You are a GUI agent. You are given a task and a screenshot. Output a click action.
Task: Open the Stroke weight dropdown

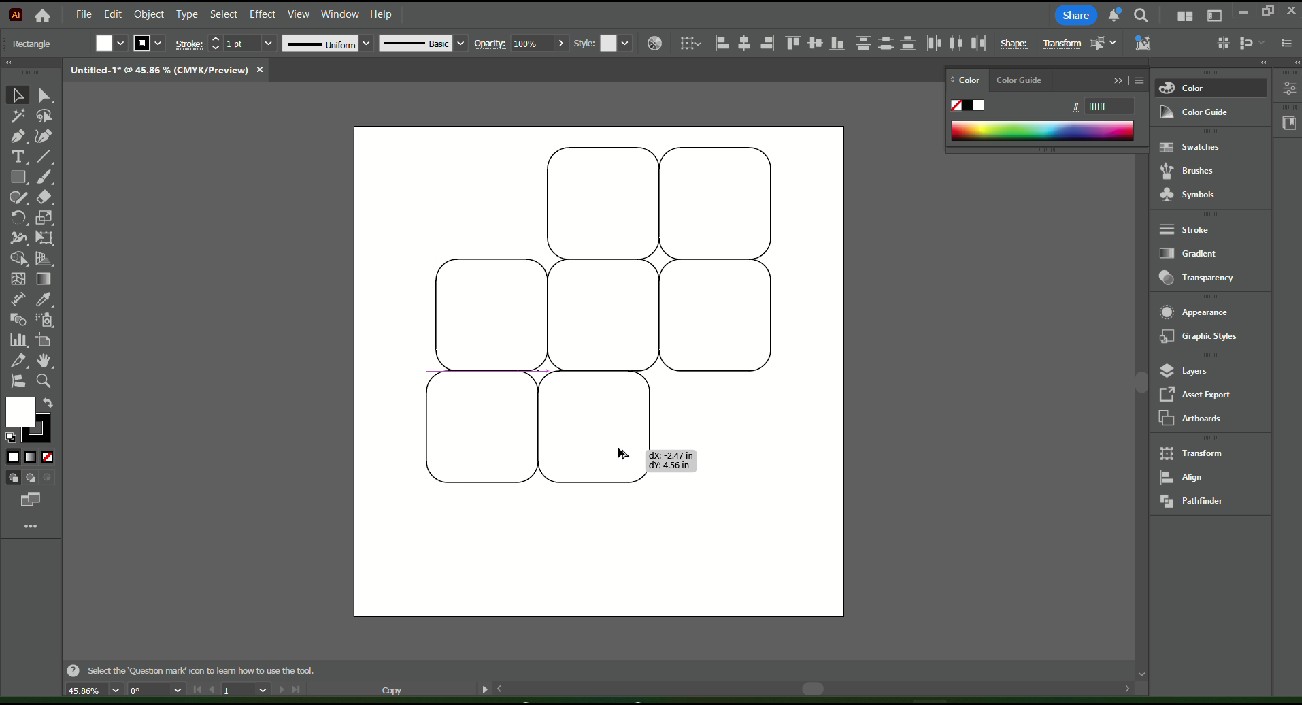(x=268, y=43)
